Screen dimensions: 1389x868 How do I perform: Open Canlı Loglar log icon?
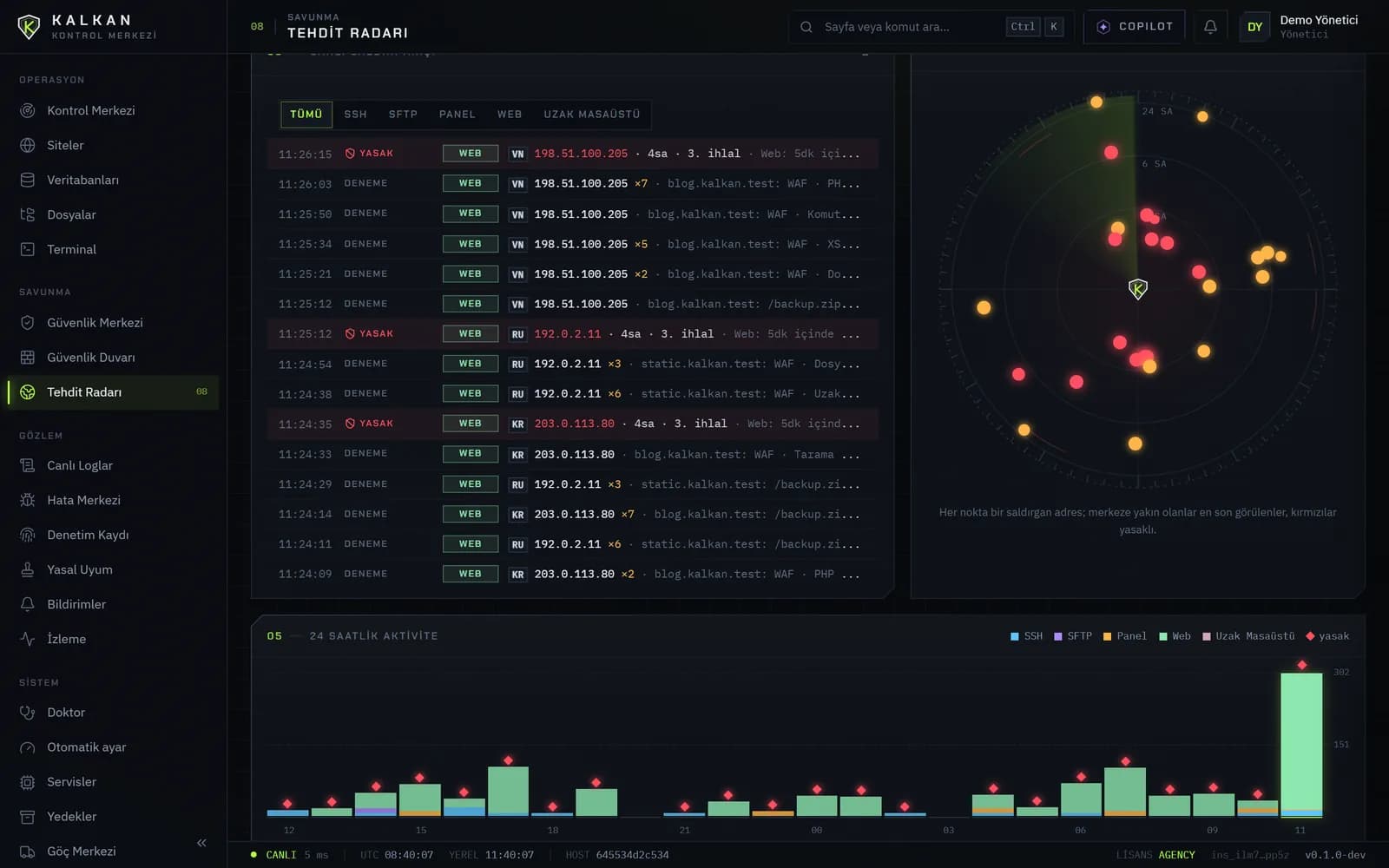[x=28, y=465]
